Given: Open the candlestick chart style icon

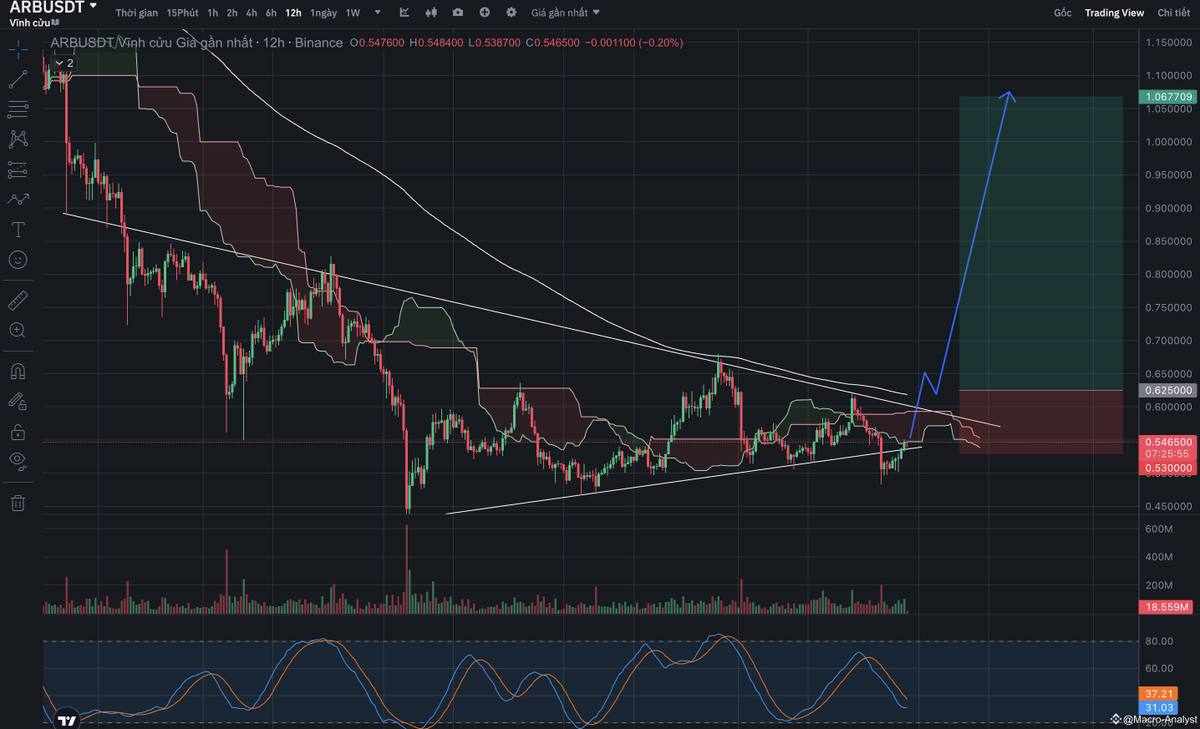Looking at the screenshot, I should (431, 13).
